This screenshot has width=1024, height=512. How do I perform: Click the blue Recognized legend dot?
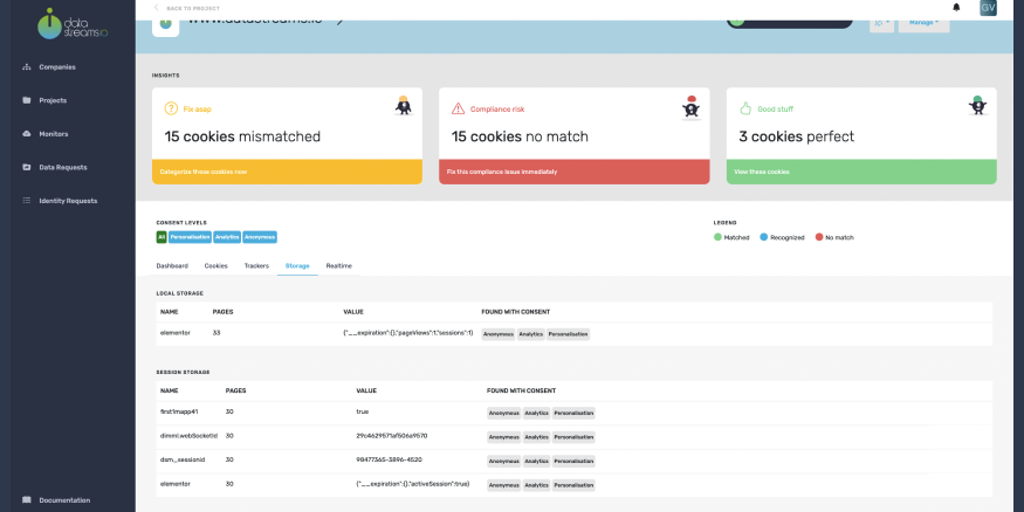763,237
